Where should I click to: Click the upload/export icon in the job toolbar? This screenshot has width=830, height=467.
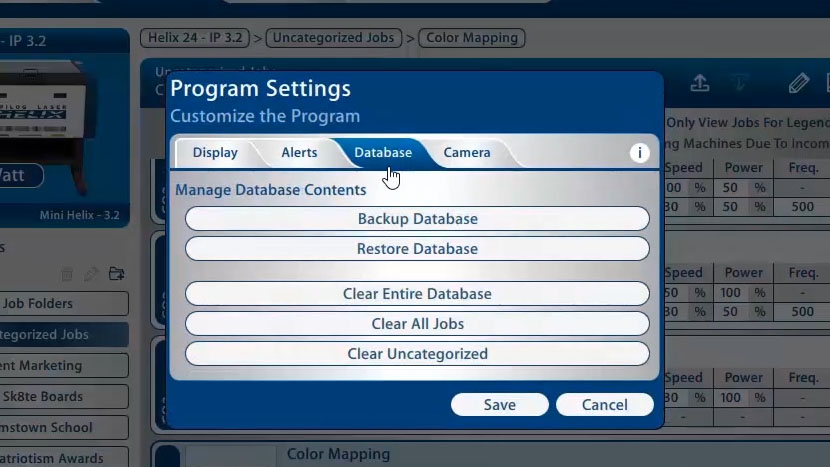tap(700, 84)
